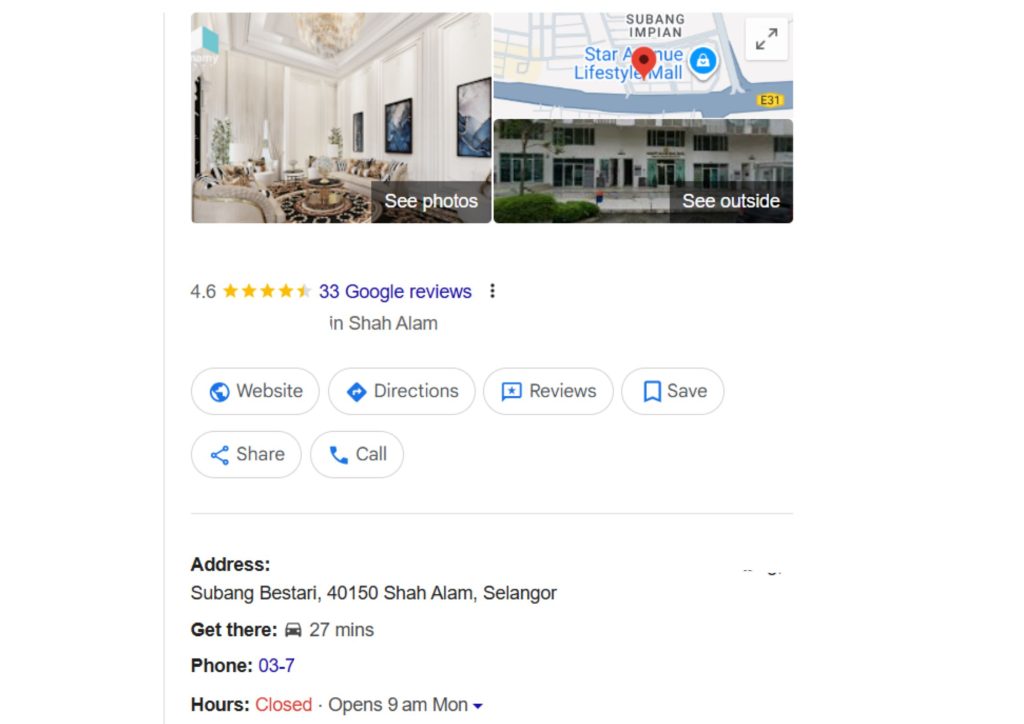Click the phone handset Call icon
The height and width of the screenshot is (724, 1024).
(338, 455)
